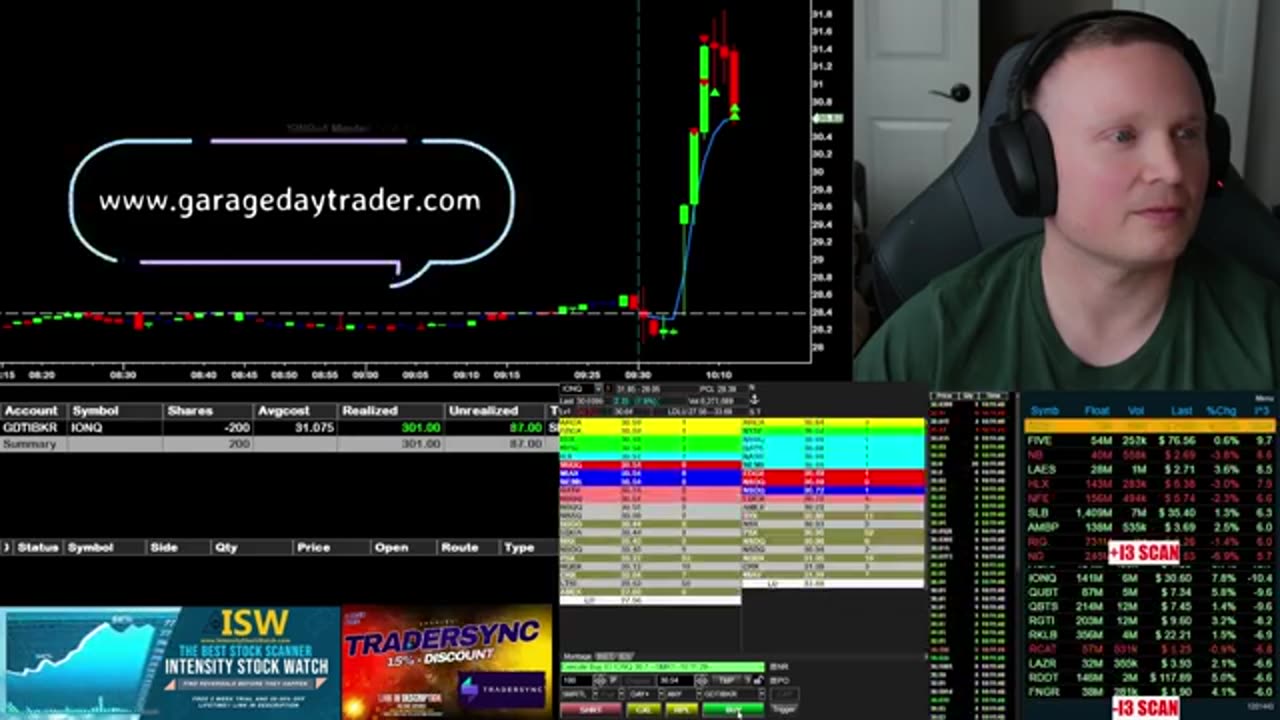Click the 301.00 realized value in IONQ row
Image resolution: width=1280 pixels, height=720 pixels.
[x=420, y=427]
